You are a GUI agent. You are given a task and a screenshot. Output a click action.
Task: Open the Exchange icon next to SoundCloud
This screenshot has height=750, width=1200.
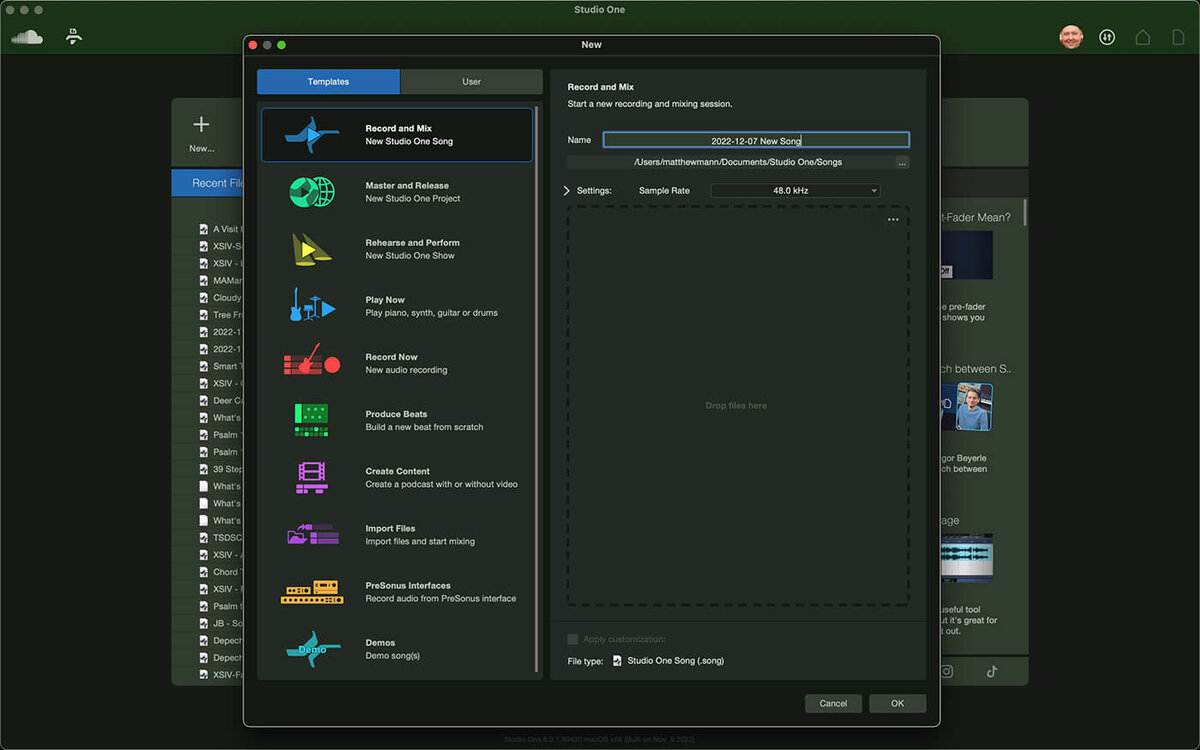(x=73, y=37)
